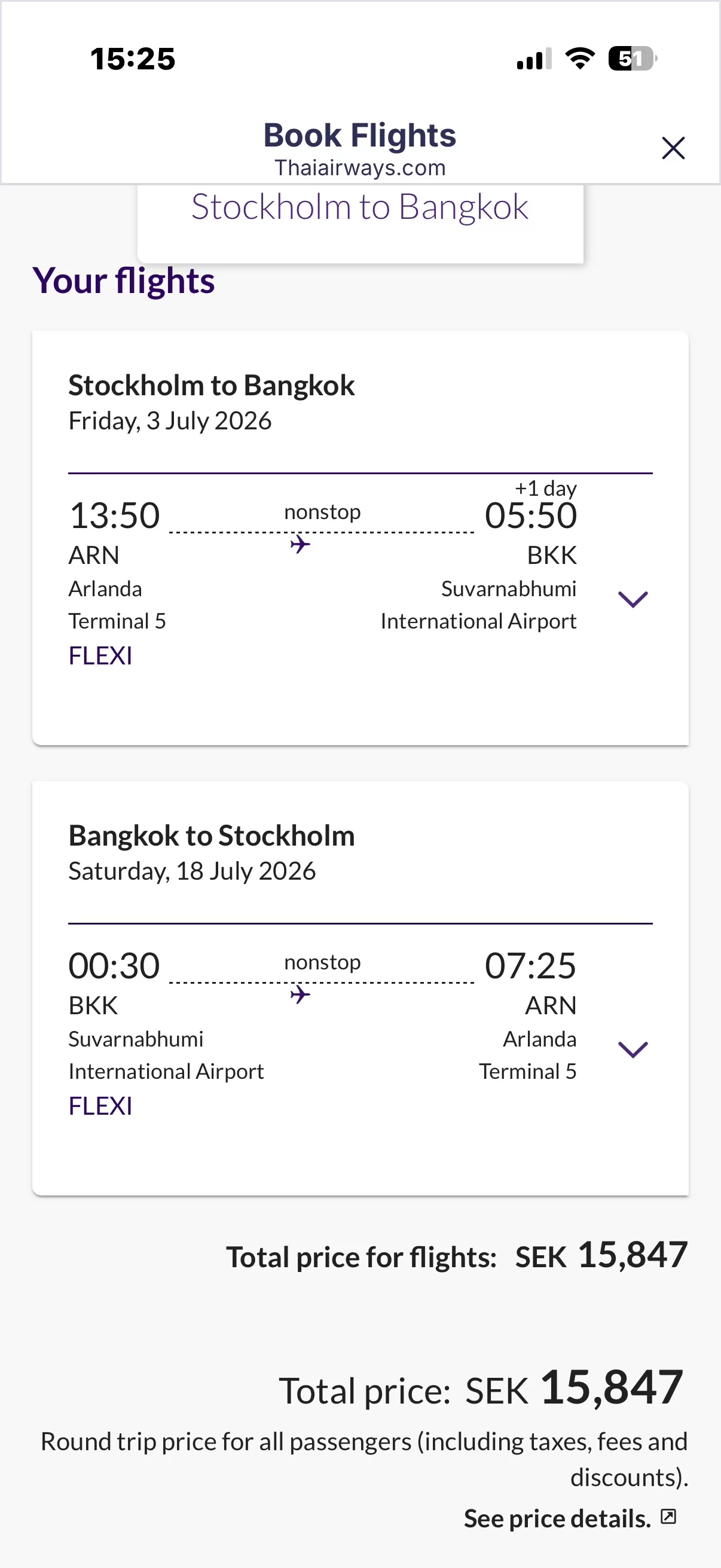Viewport: 721px width, 1568px height.
Task: Expand Stockholm to Bangkok flight details
Action: (633, 600)
